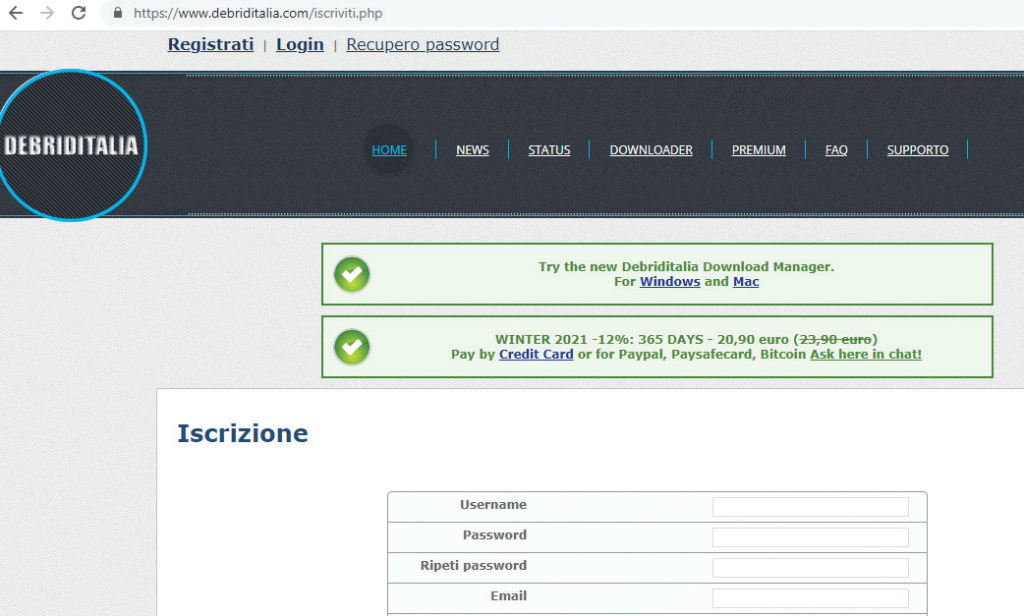Focus the Ripeti password input field
The height and width of the screenshot is (616, 1024).
810,568
